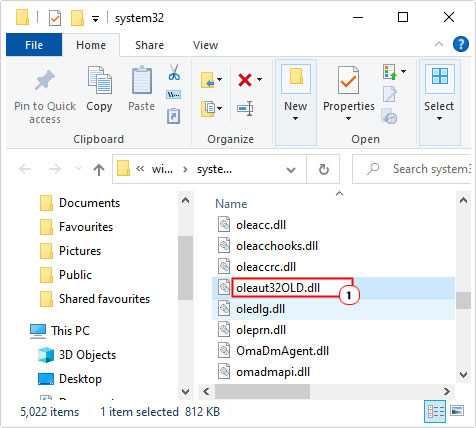Expand the Properties dropdown arrow

tap(348, 118)
